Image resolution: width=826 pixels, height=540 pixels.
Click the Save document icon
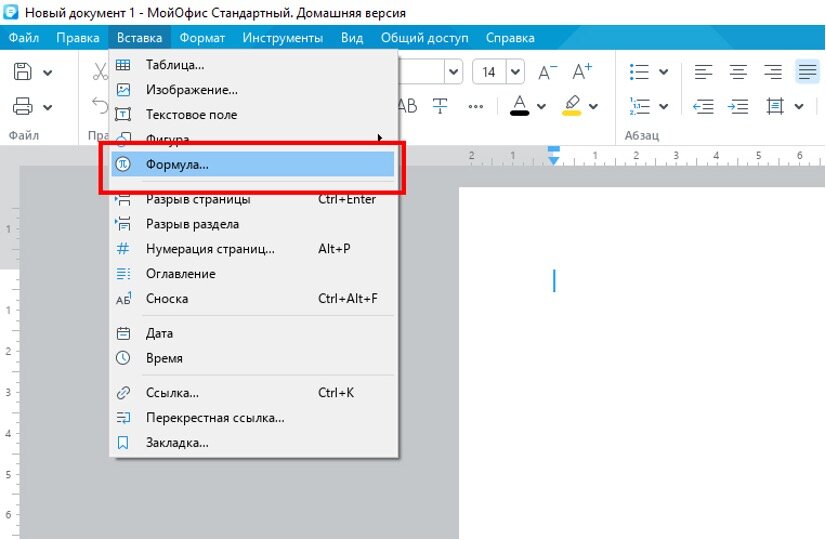click(23, 72)
